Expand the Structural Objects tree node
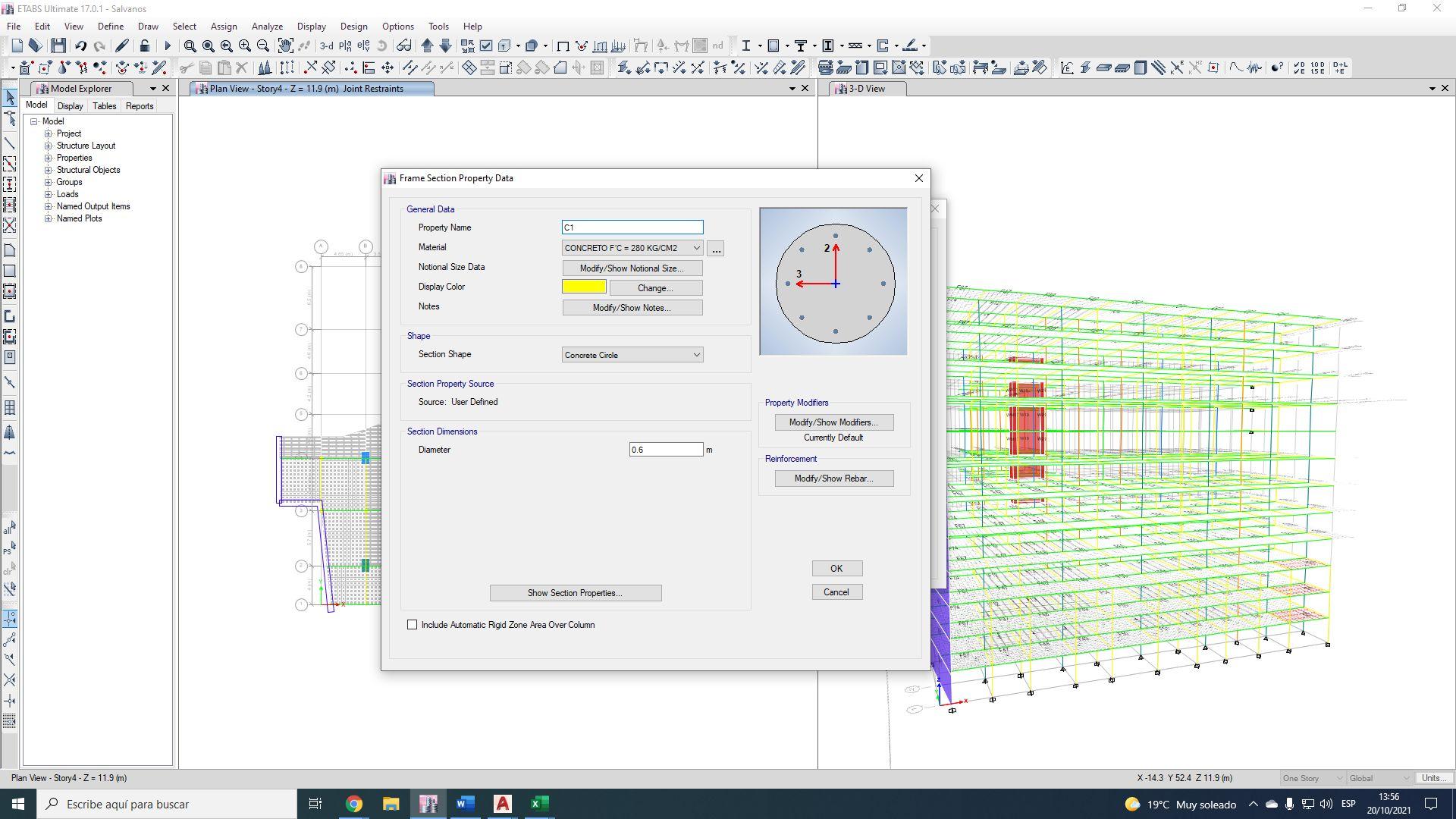Screen dimensions: 1456x819 [49, 170]
